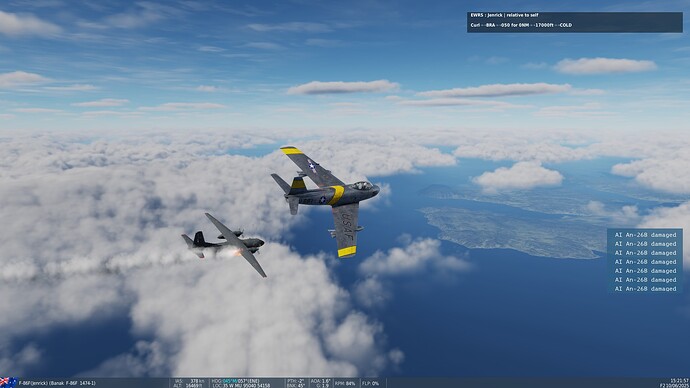Click the first "AI An-26B damaged" log entry
The height and width of the screenshot is (388, 690).
[x=645, y=235]
